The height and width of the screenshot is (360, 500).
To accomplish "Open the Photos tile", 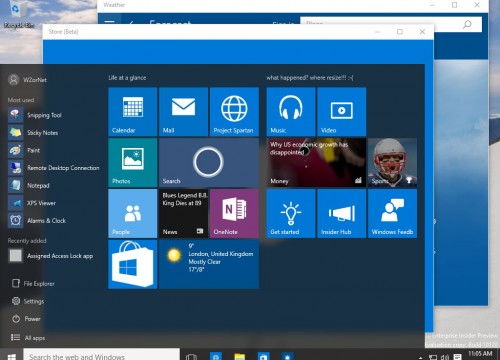I will click(132, 162).
